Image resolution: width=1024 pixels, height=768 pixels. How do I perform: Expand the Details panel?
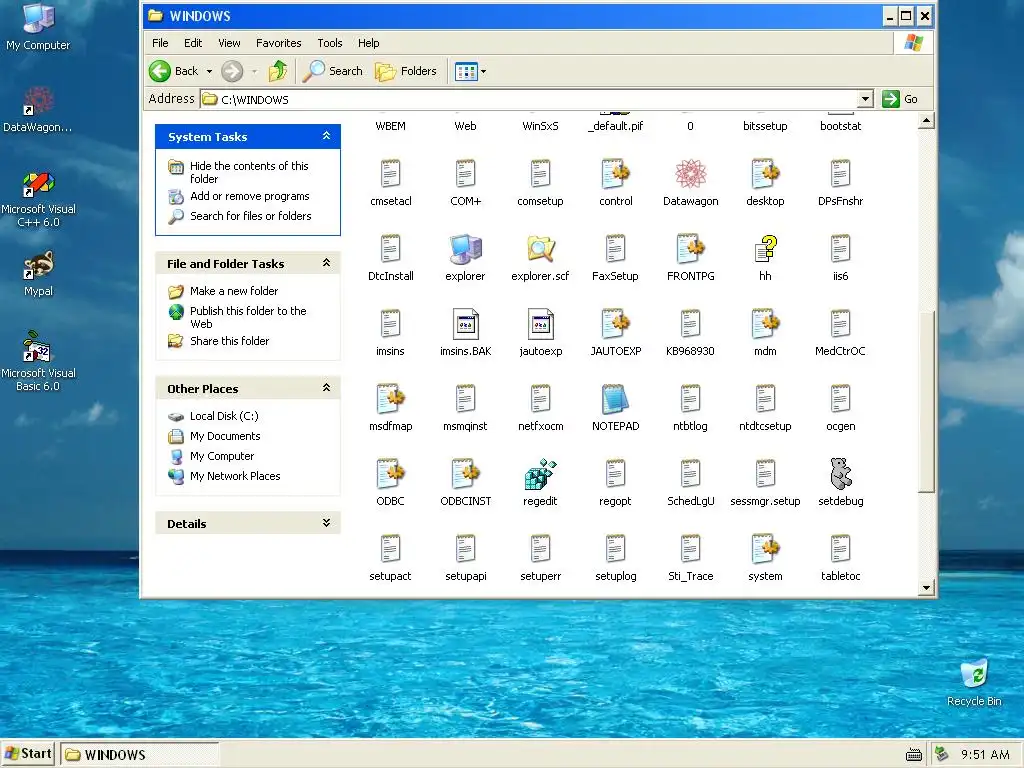[x=327, y=522]
